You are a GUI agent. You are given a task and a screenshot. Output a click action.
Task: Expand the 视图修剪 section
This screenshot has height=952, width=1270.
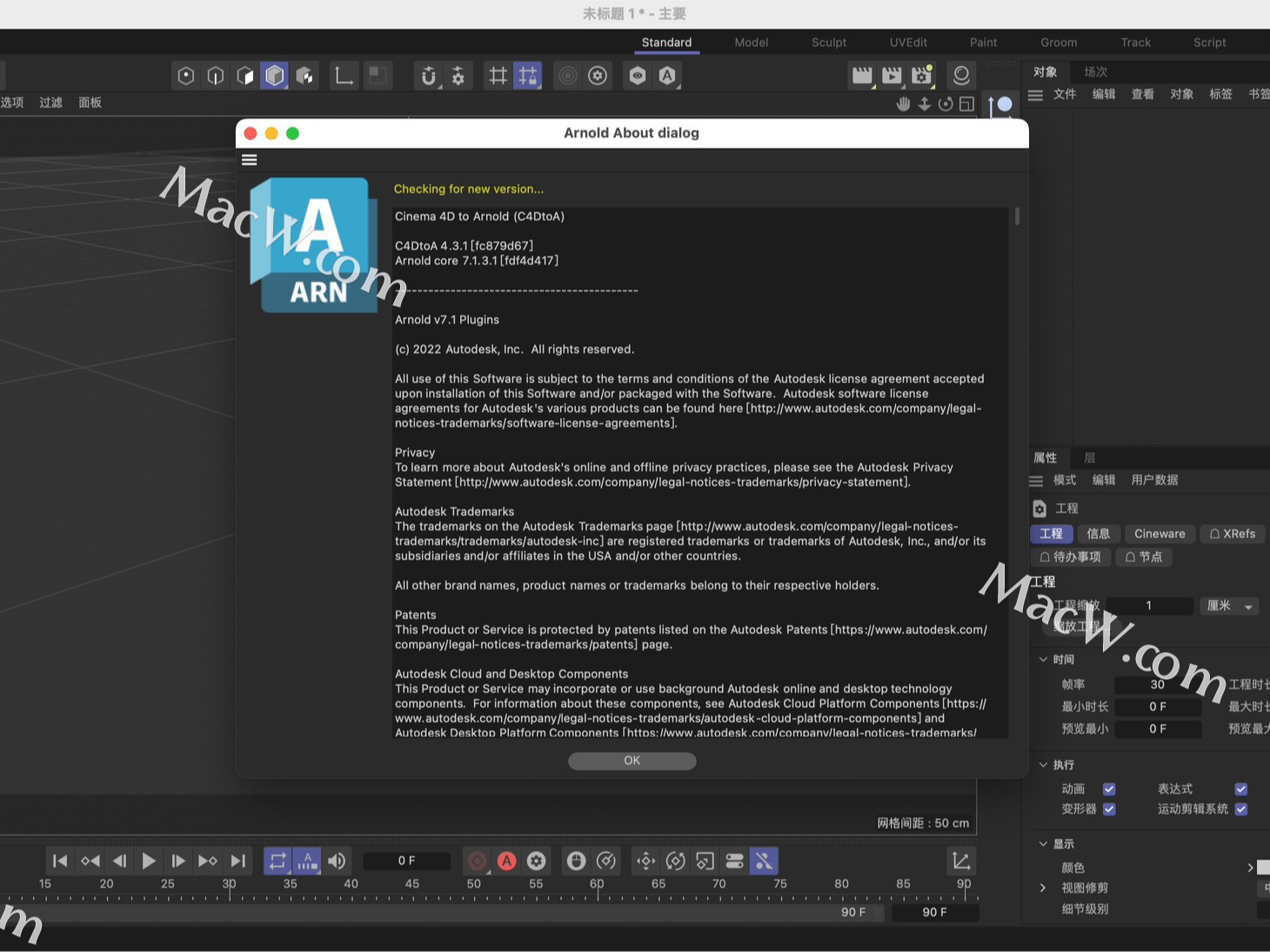coord(1043,888)
